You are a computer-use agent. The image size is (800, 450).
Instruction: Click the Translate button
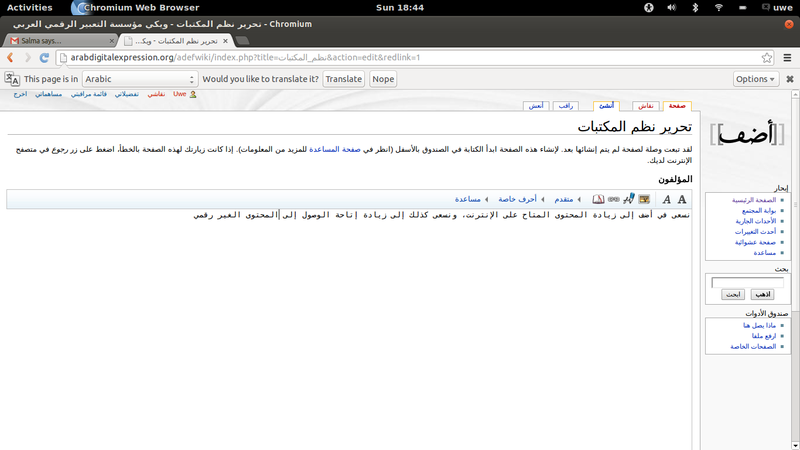[343, 79]
